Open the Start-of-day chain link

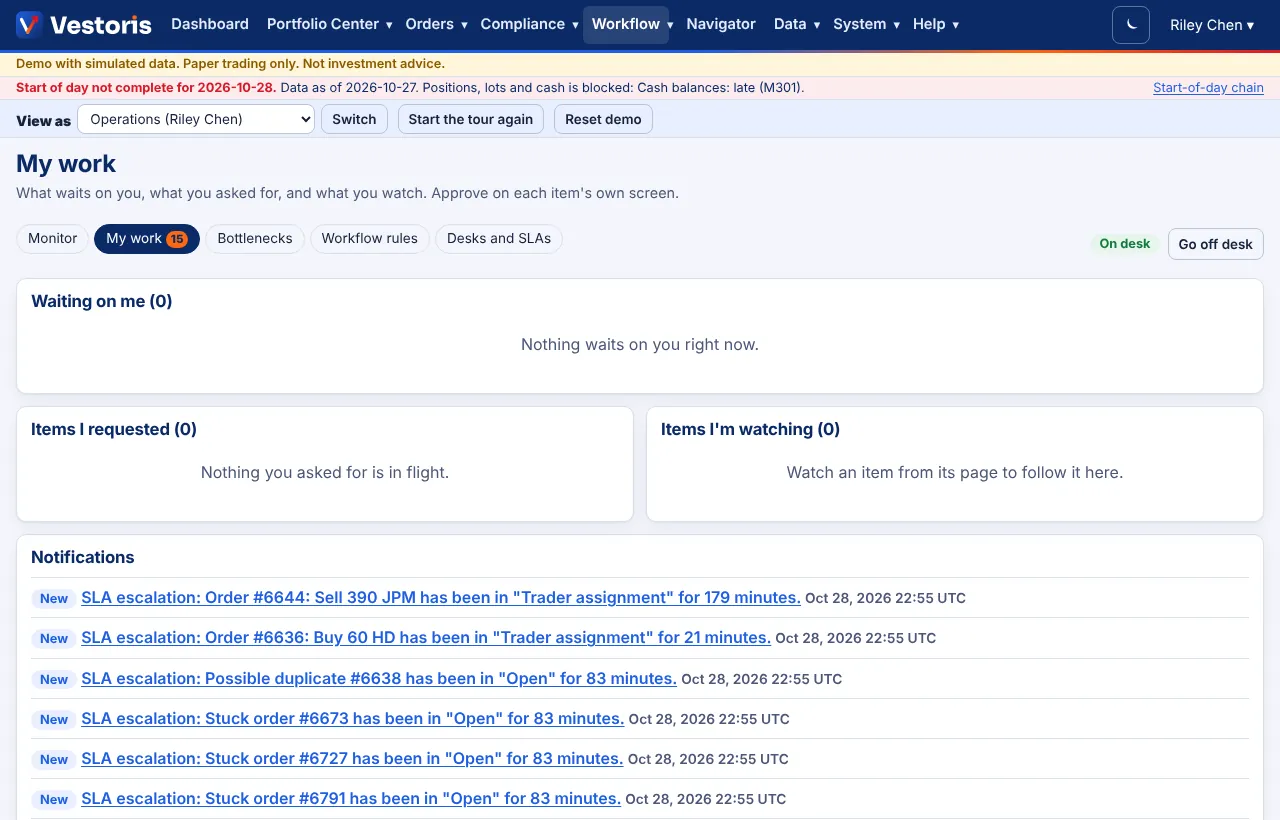coord(1208,88)
